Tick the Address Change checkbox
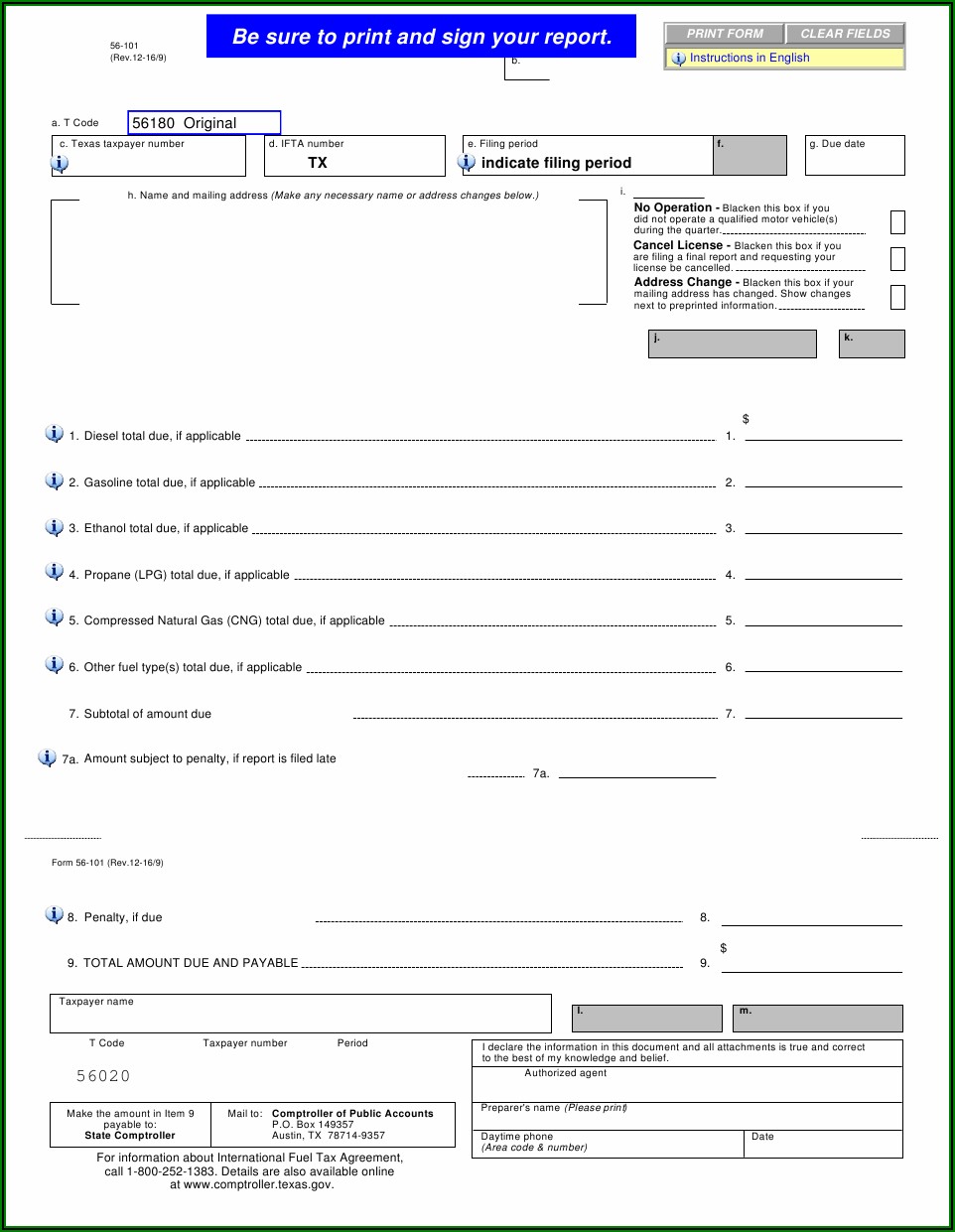 pyautogui.click(x=897, y=297)
